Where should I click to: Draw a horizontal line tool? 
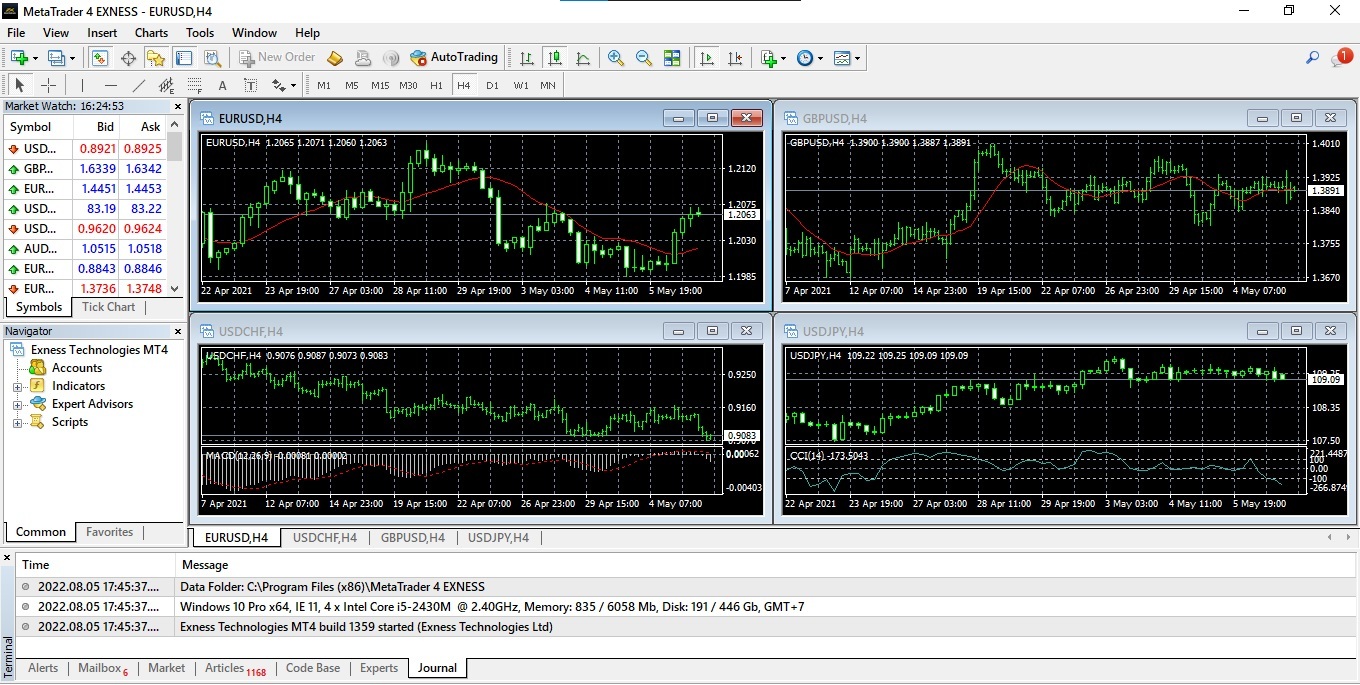pyautogui.click(x=111, y=85)
